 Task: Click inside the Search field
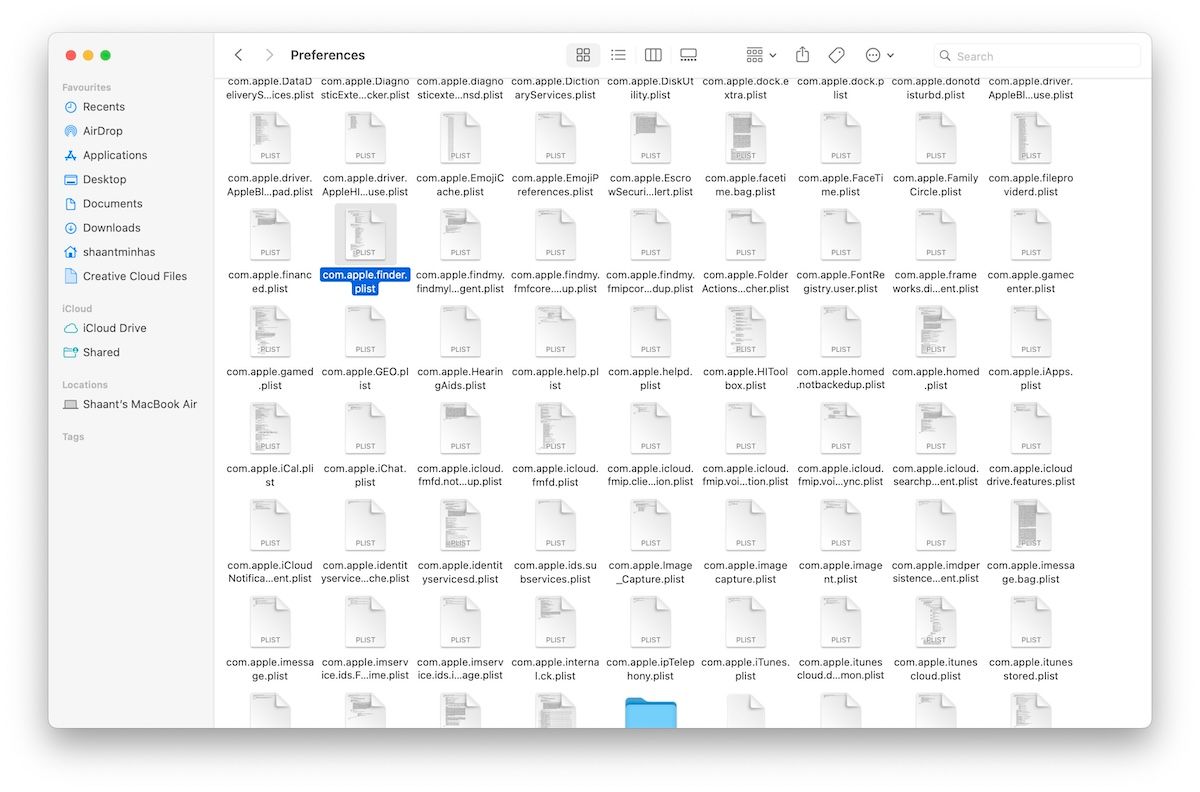pos(1035,55)
